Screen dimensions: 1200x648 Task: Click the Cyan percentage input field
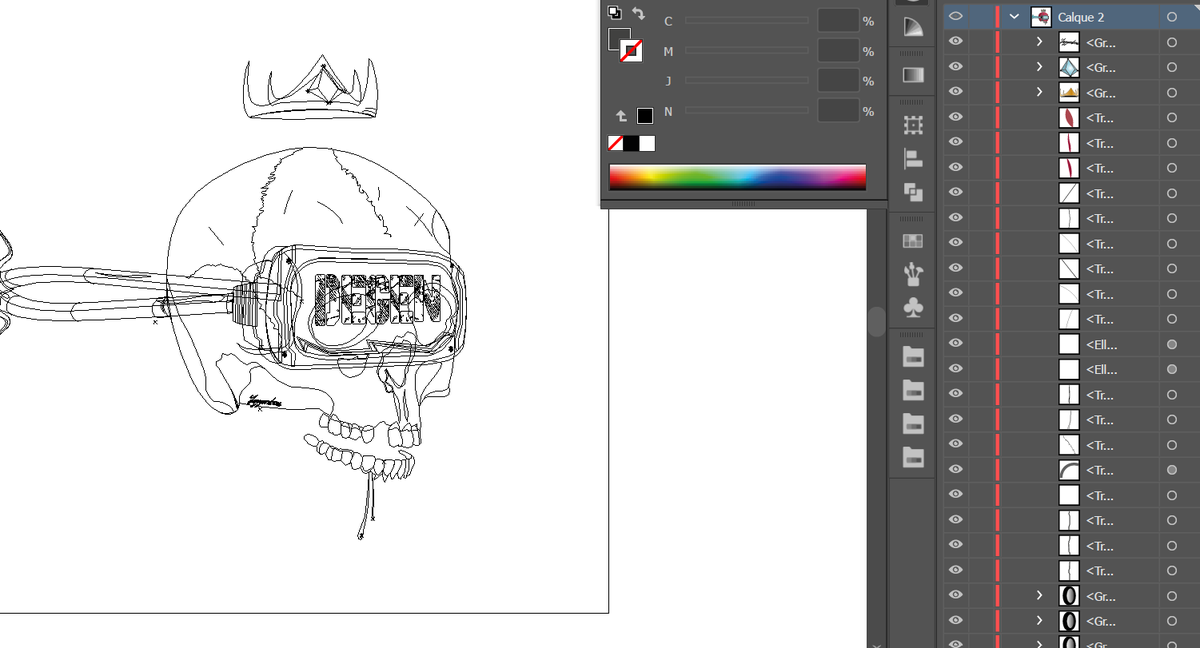point(838,20)
